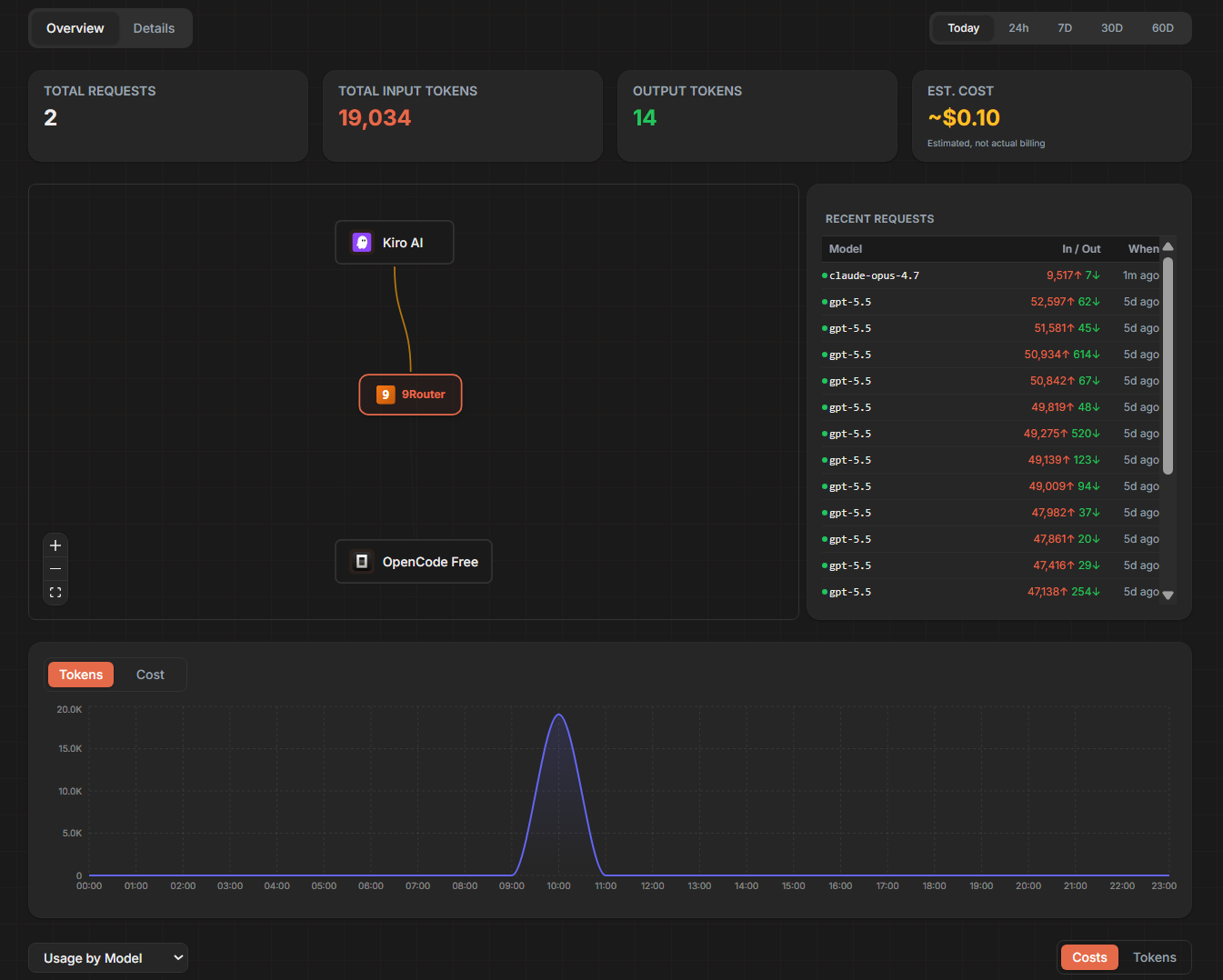Screen dimensions: 1223x980
Task: Switch usage breakdown to Costs
Action: (x=1089, y=957)
